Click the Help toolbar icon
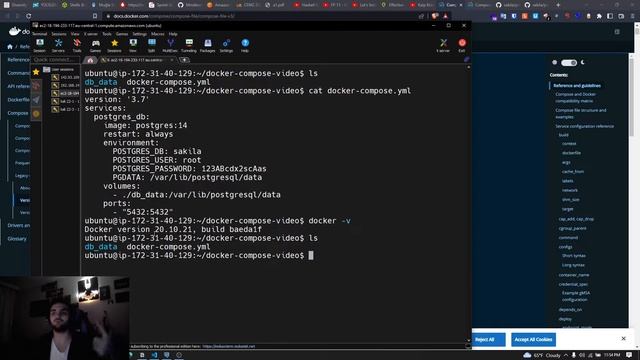Screen dimensions: 640x360 pyautogui.click(x=245, y=45)
